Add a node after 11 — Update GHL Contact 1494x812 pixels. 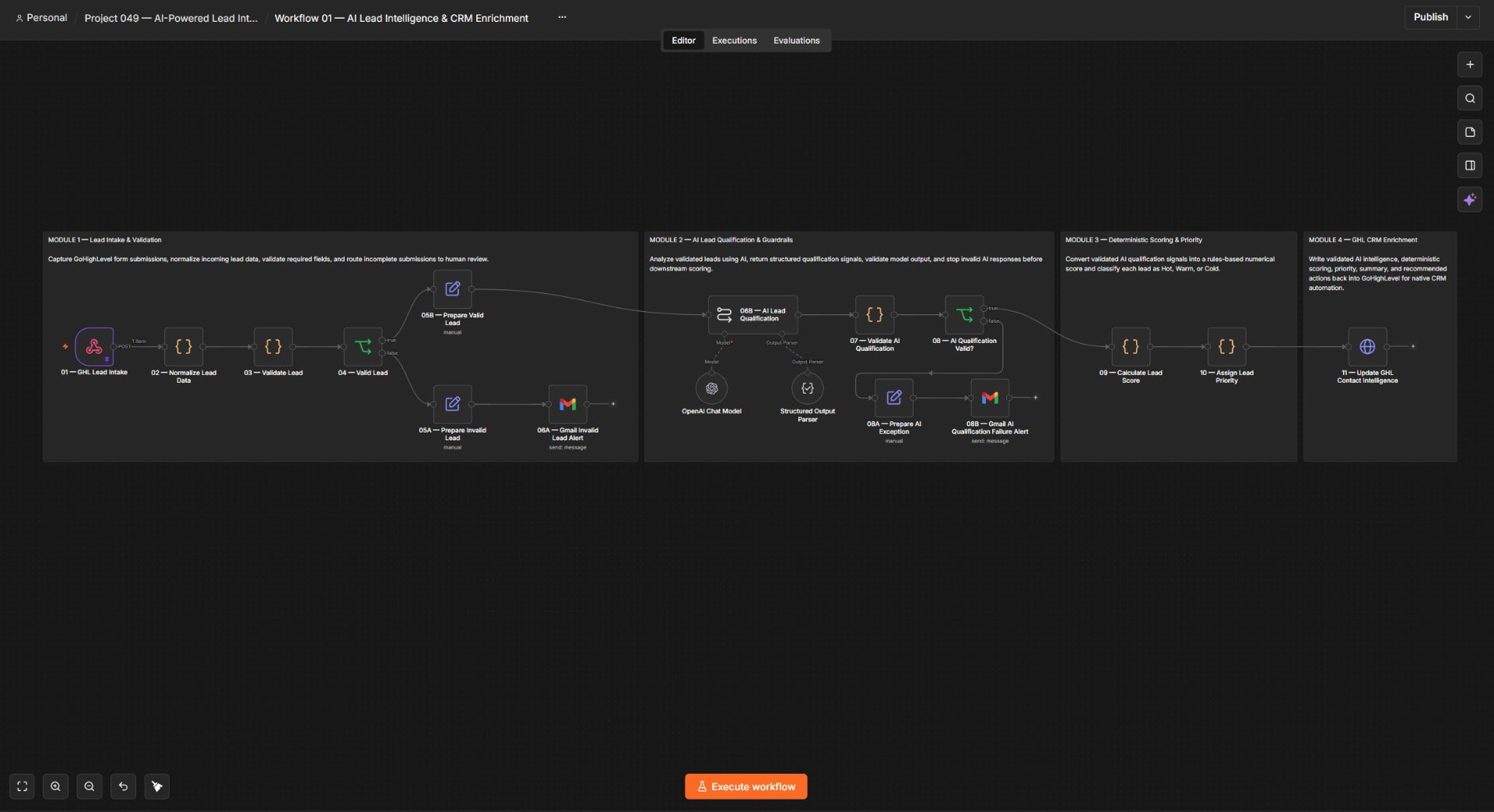(x=1413, y=347)
